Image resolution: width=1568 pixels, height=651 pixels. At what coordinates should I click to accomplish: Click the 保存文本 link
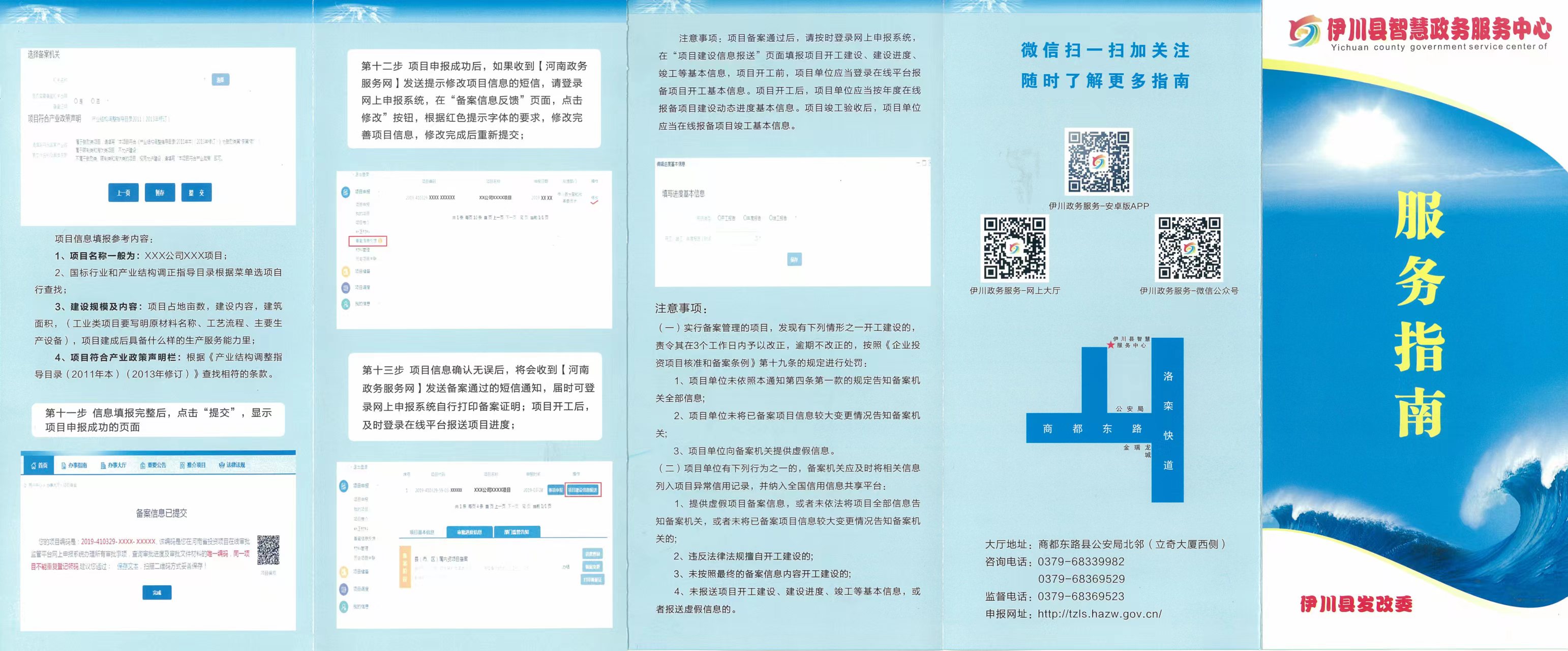click(127, 567)
